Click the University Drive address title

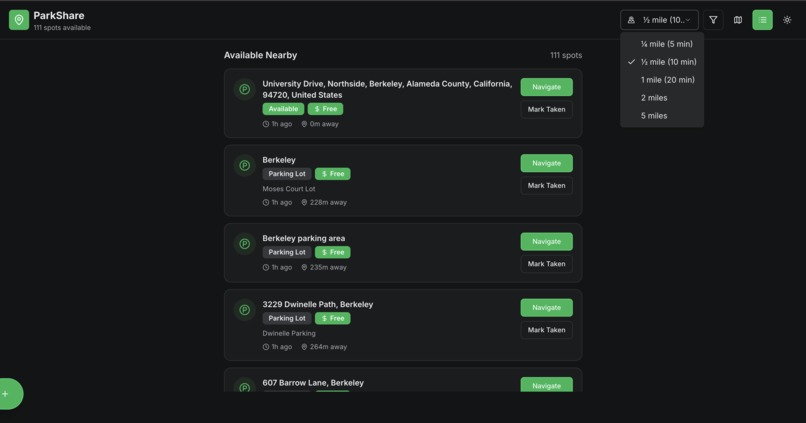pyautogui.click(x=387, y=89)
